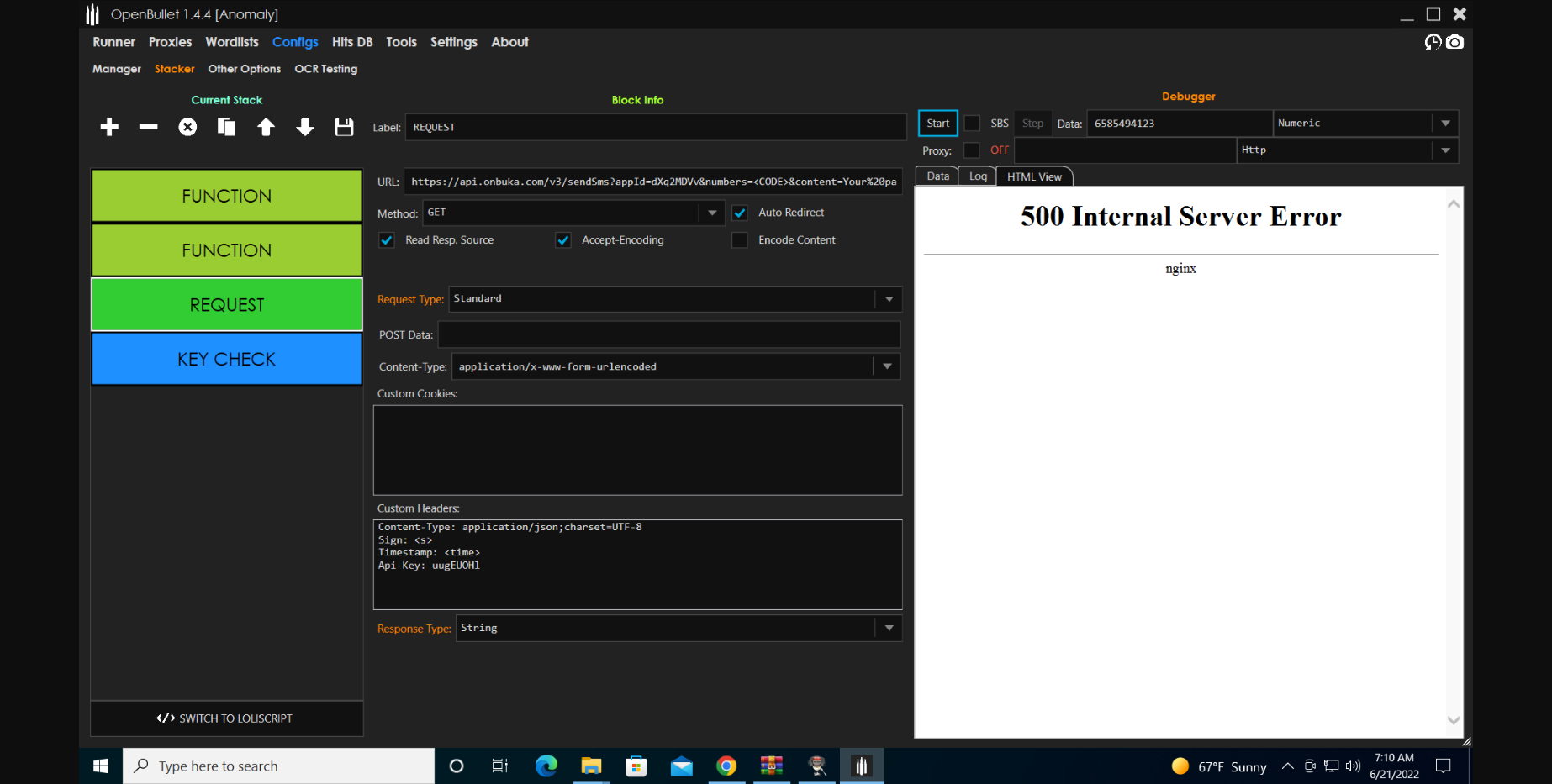Open the Hits DB menu

pos(352,42)
